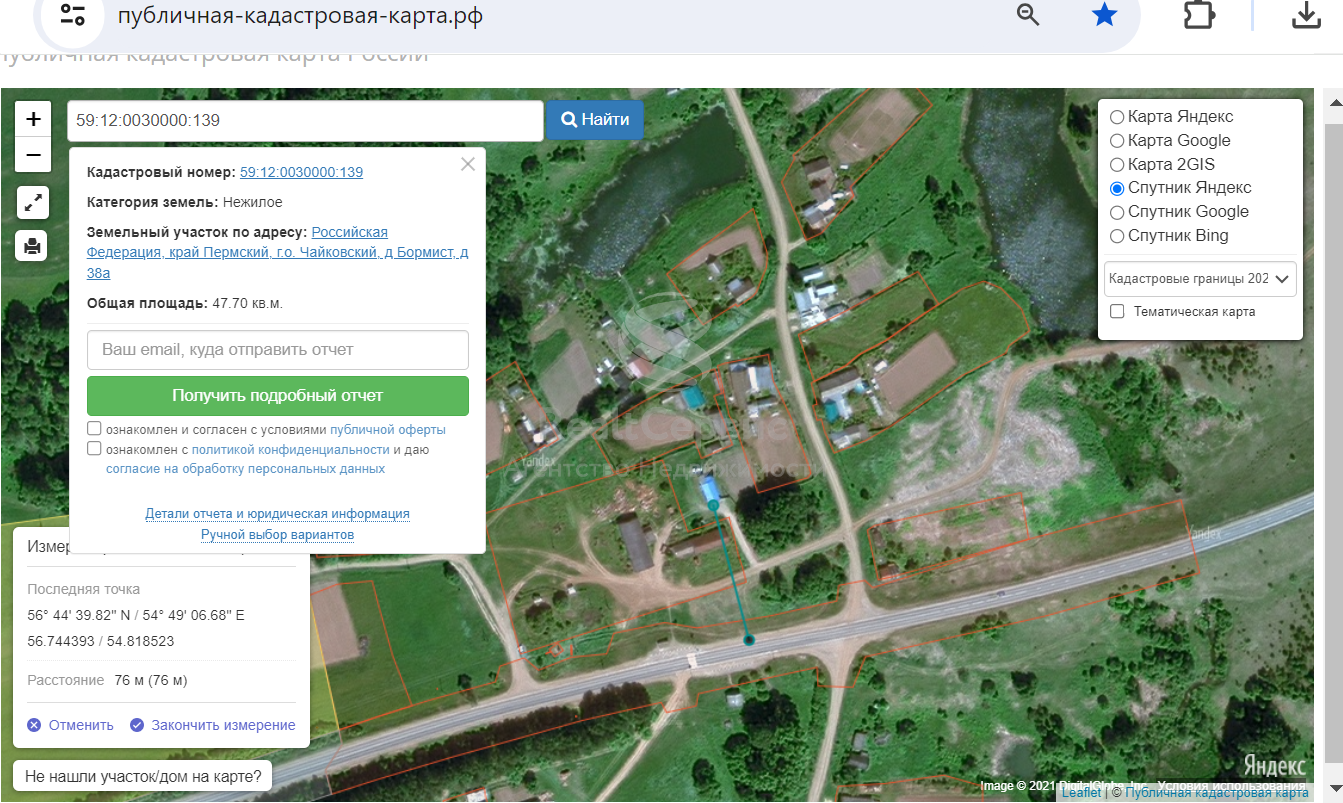Click Найти search button
Screen dimensions: 1343x803
[x=595, y=120]
